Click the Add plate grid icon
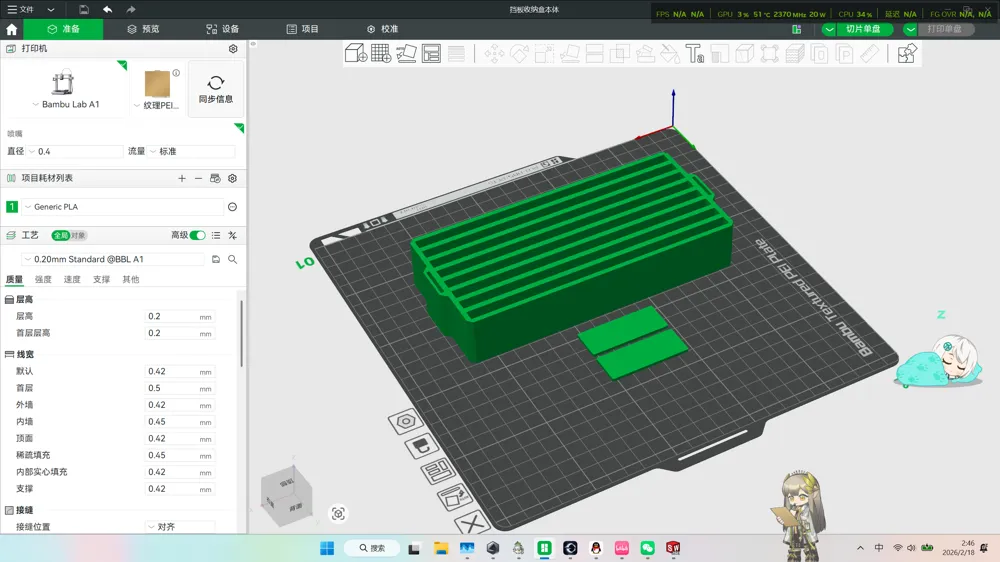This screenshot has height=562, width=1000. tap(381, 54)
